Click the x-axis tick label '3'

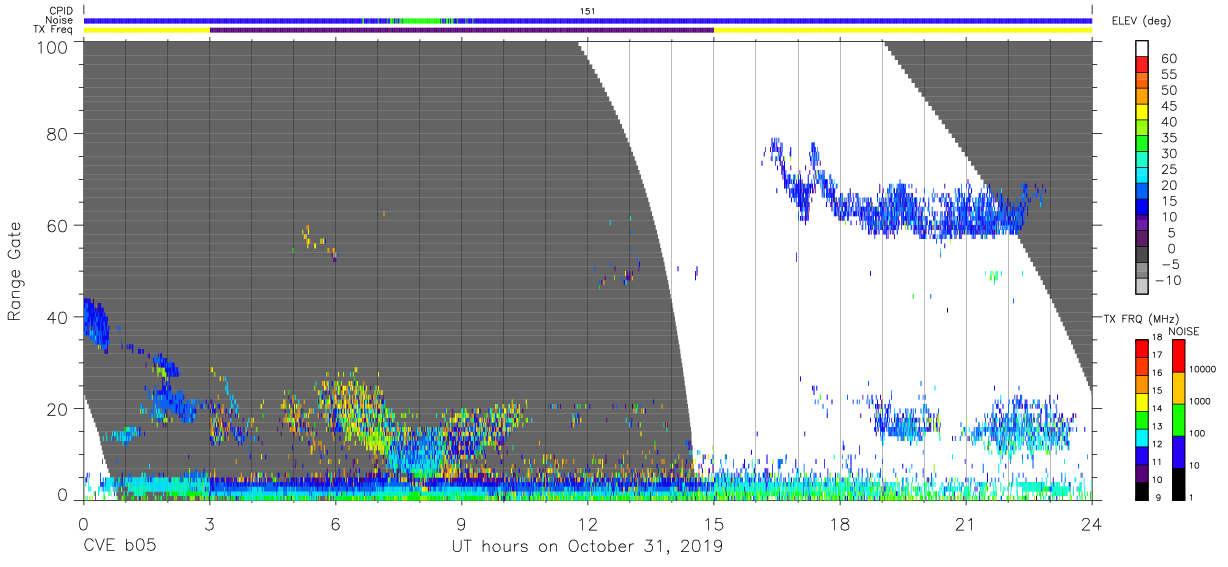coord(209,524)
